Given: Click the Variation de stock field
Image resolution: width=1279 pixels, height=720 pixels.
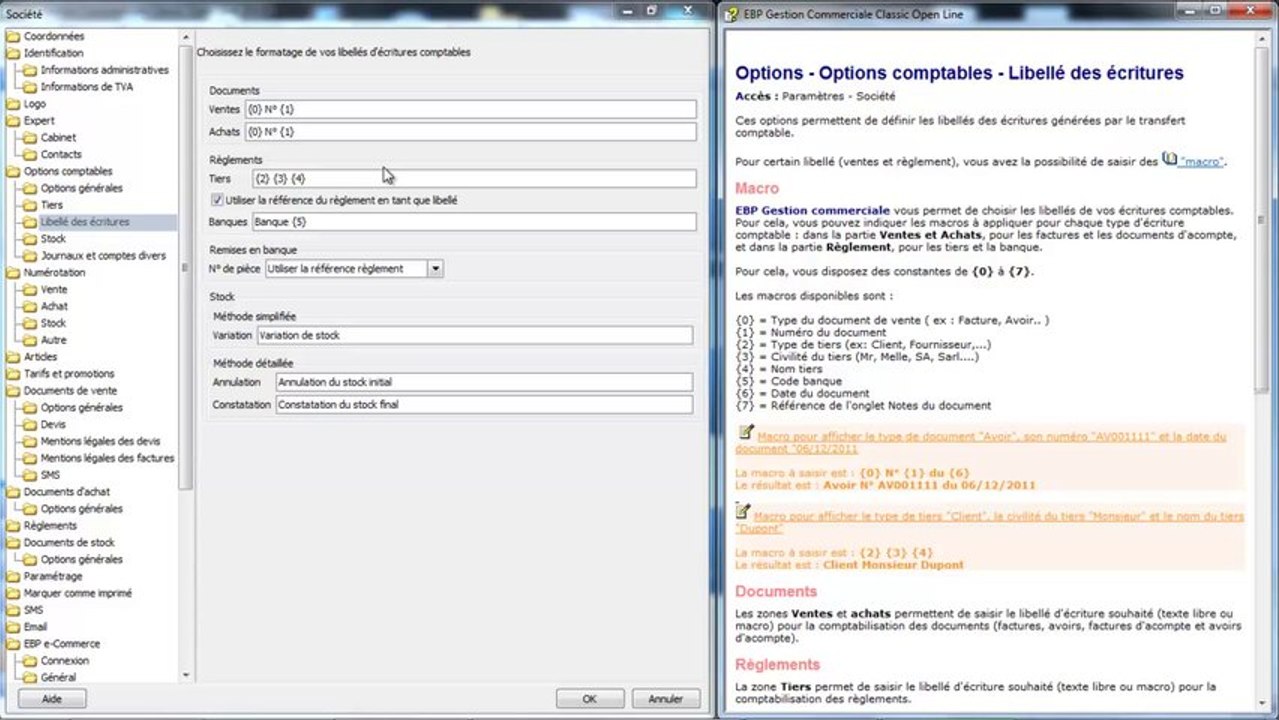Looking at the screenshot, I should click(x=474, y=336).
